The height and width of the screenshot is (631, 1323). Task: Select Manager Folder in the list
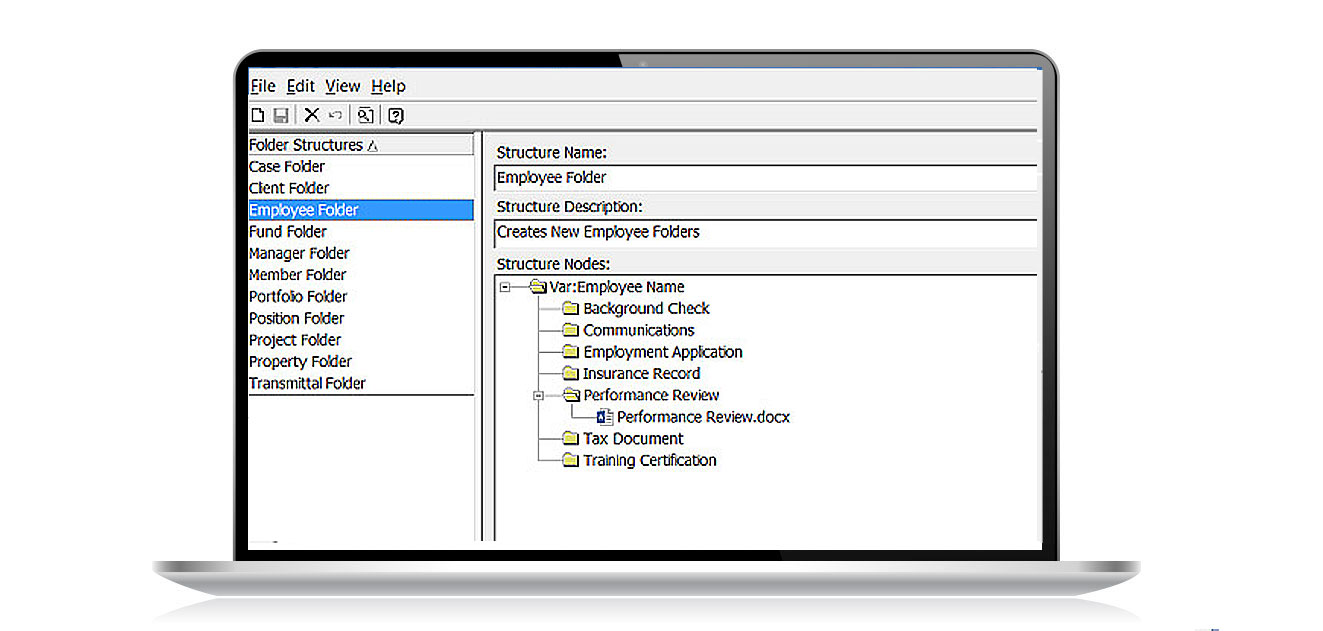click(x=299, y=254)
